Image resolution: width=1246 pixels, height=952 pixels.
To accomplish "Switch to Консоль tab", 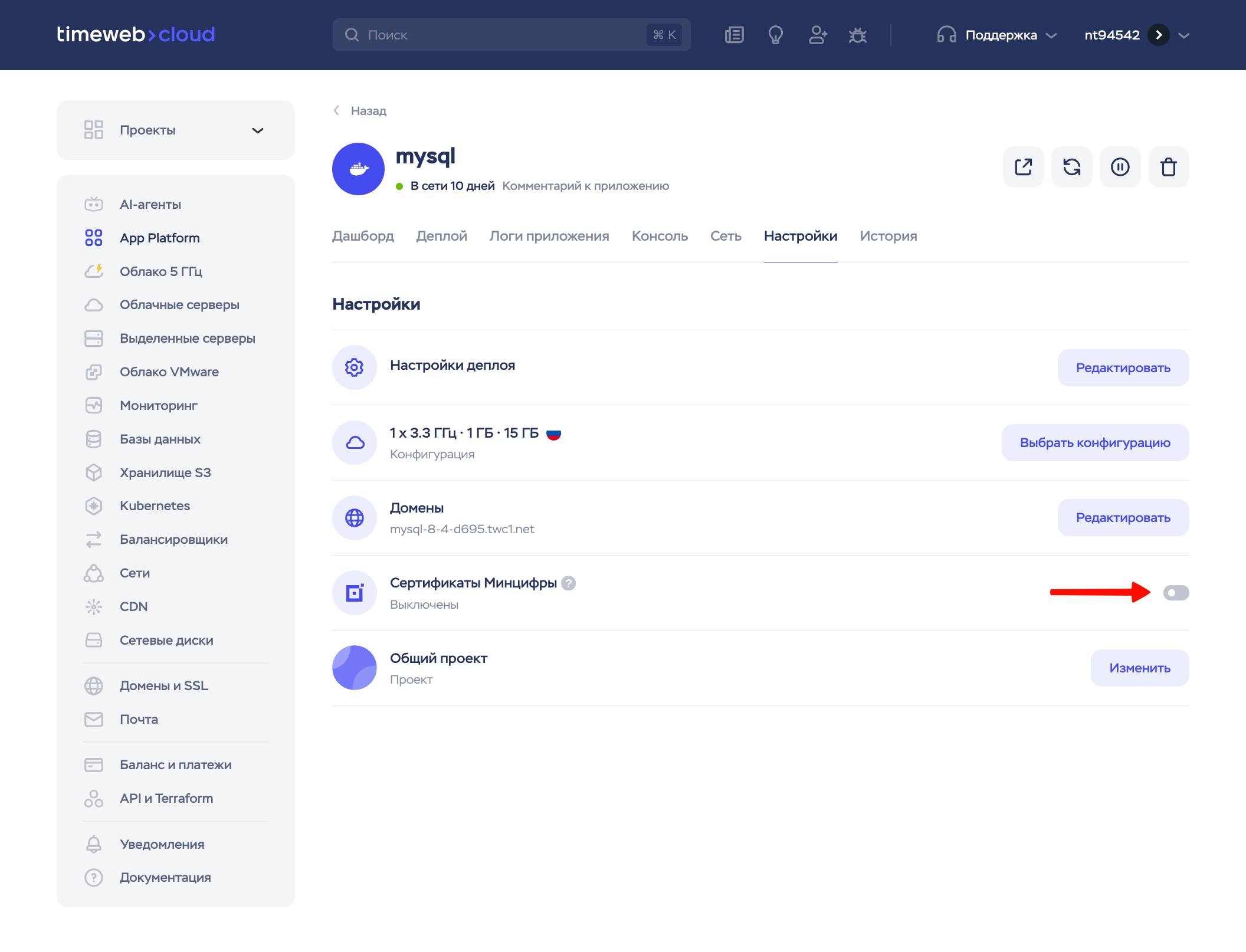I will [x=660, y=236].
